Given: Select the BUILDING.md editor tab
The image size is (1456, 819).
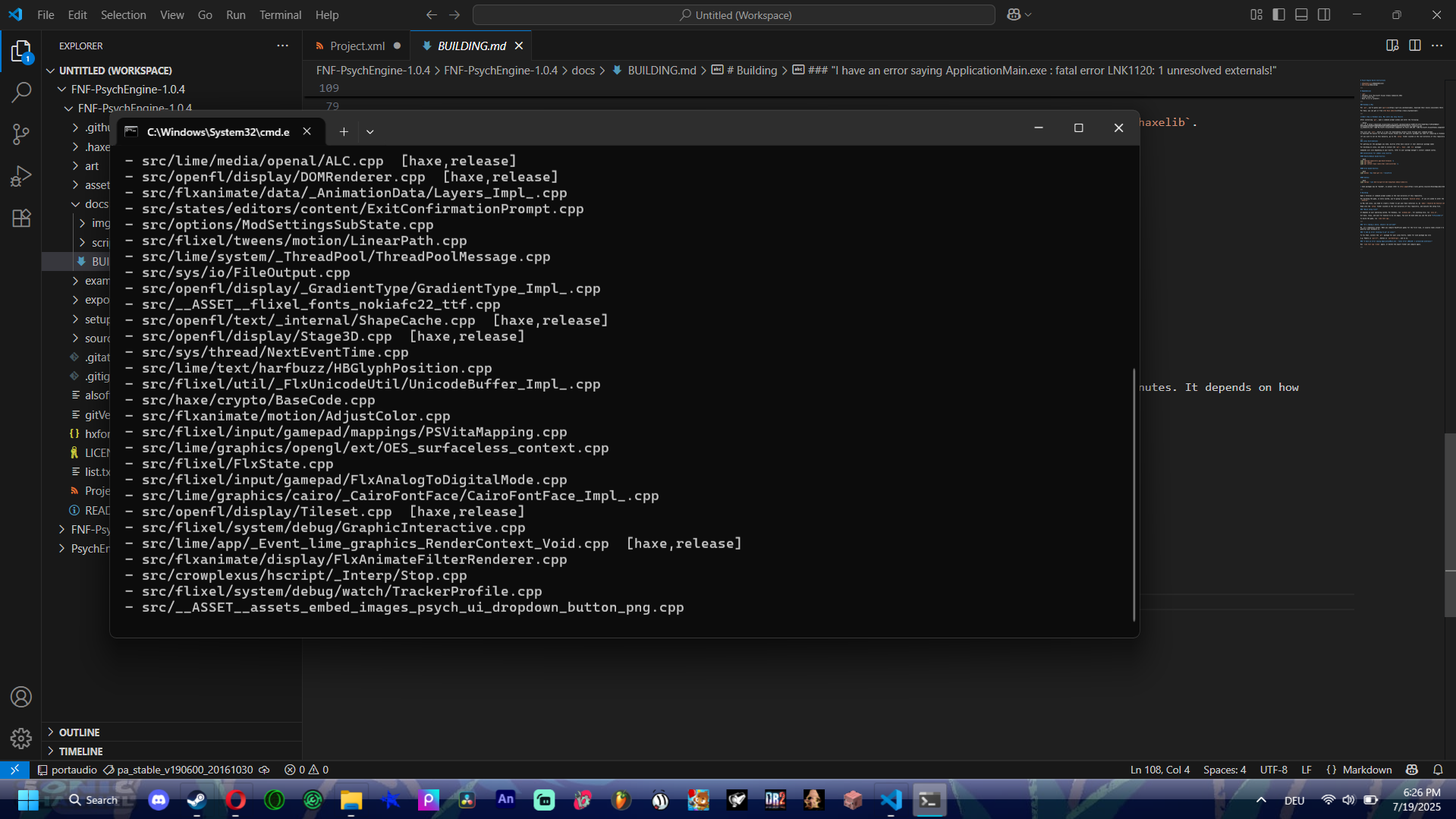Looking at the screenshot, I should [x=471, y=46].
